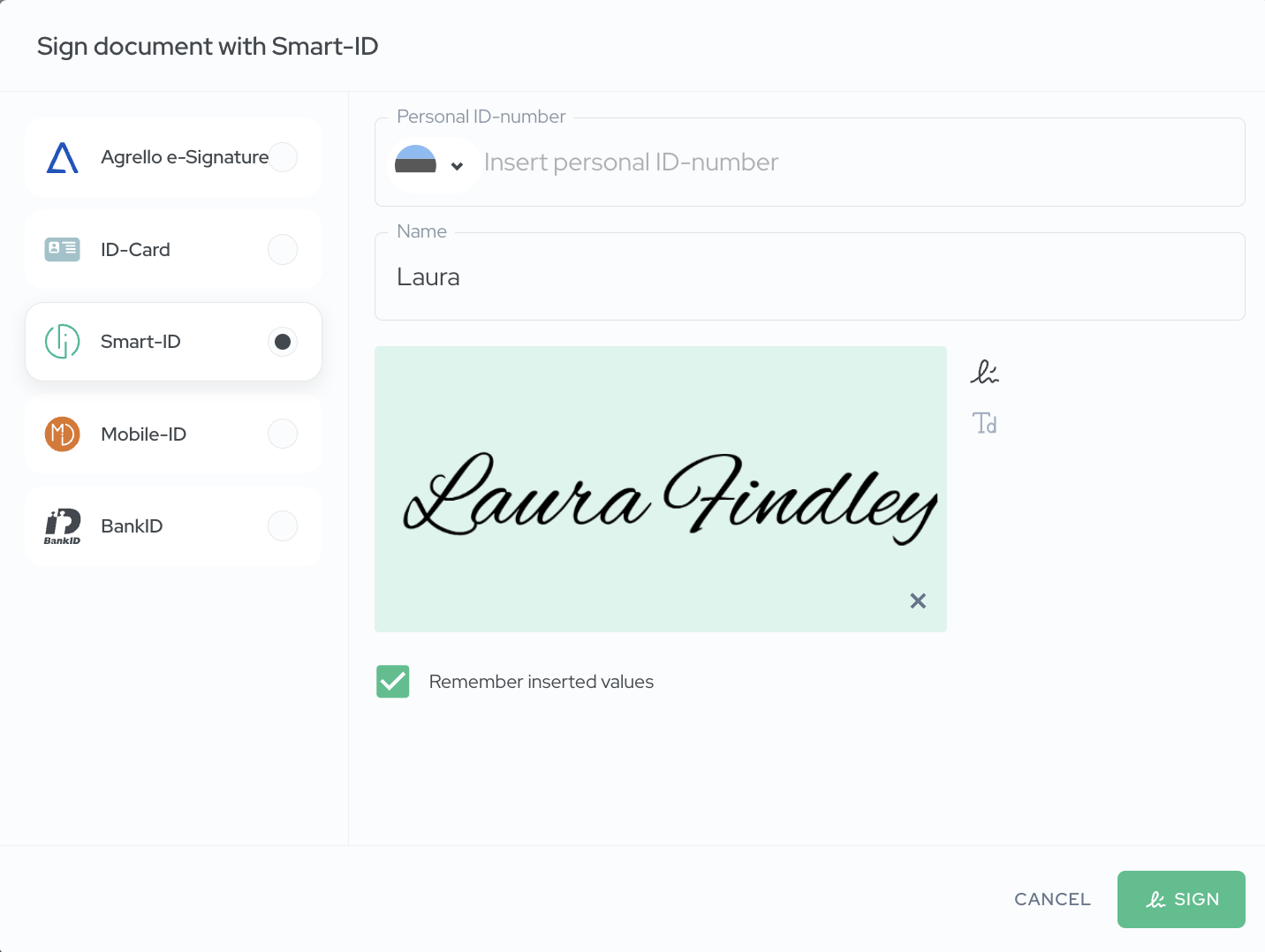Viewport: 1265px width, 952px height.
Task: Select the BankID radio button
Action: coord(283,526)
